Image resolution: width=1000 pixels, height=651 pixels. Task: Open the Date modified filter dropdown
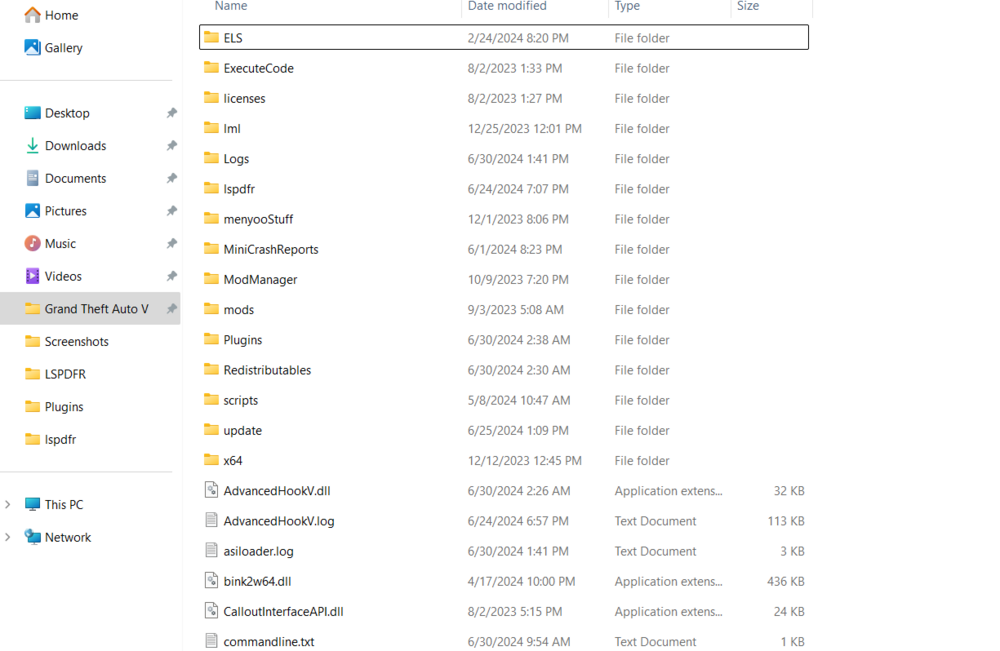pos(601,6)
